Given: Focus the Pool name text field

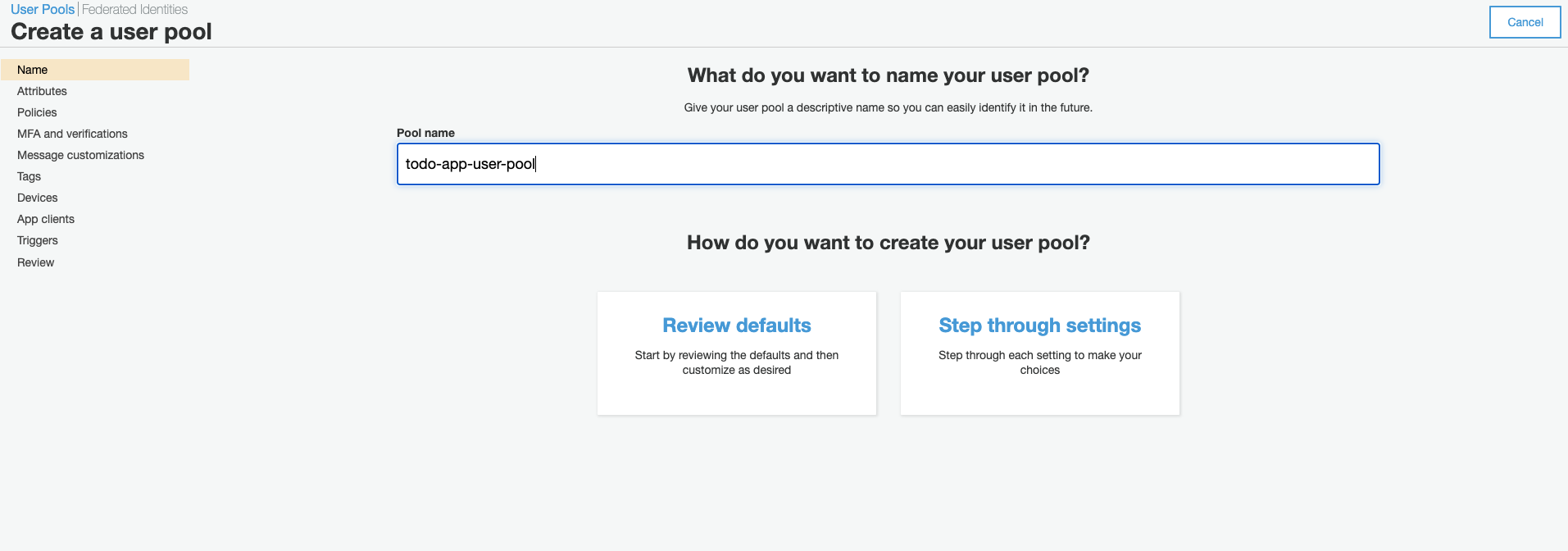Looking at the screenshot, I should tap(888, 164).
